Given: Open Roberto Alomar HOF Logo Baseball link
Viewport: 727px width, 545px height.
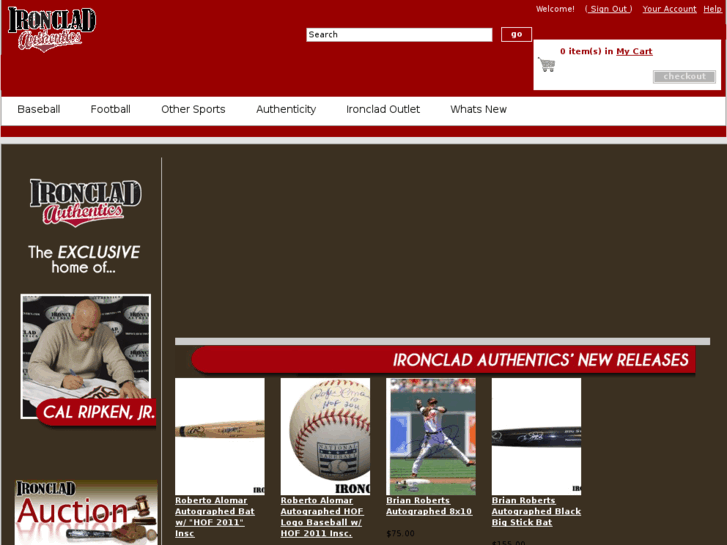Looking at the screenshot, I should pyautogui.click(x=322, y=517).
